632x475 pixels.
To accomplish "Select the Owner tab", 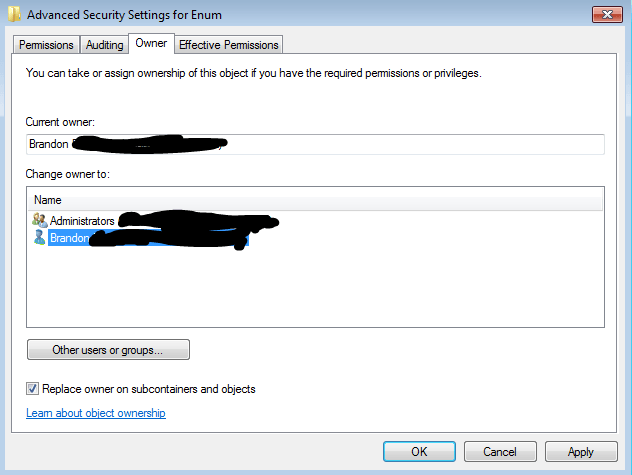I will 151,43.
